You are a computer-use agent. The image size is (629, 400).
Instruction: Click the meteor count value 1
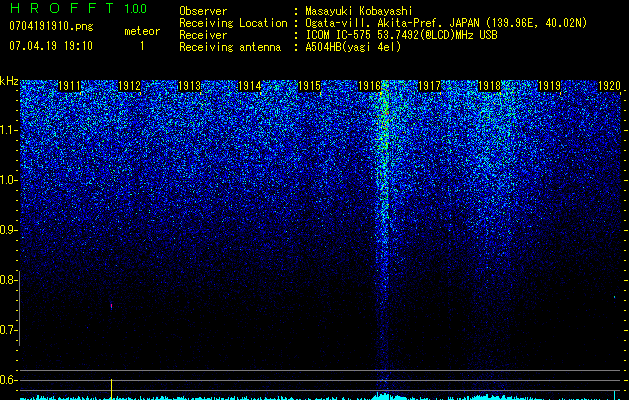coord(142,46)
